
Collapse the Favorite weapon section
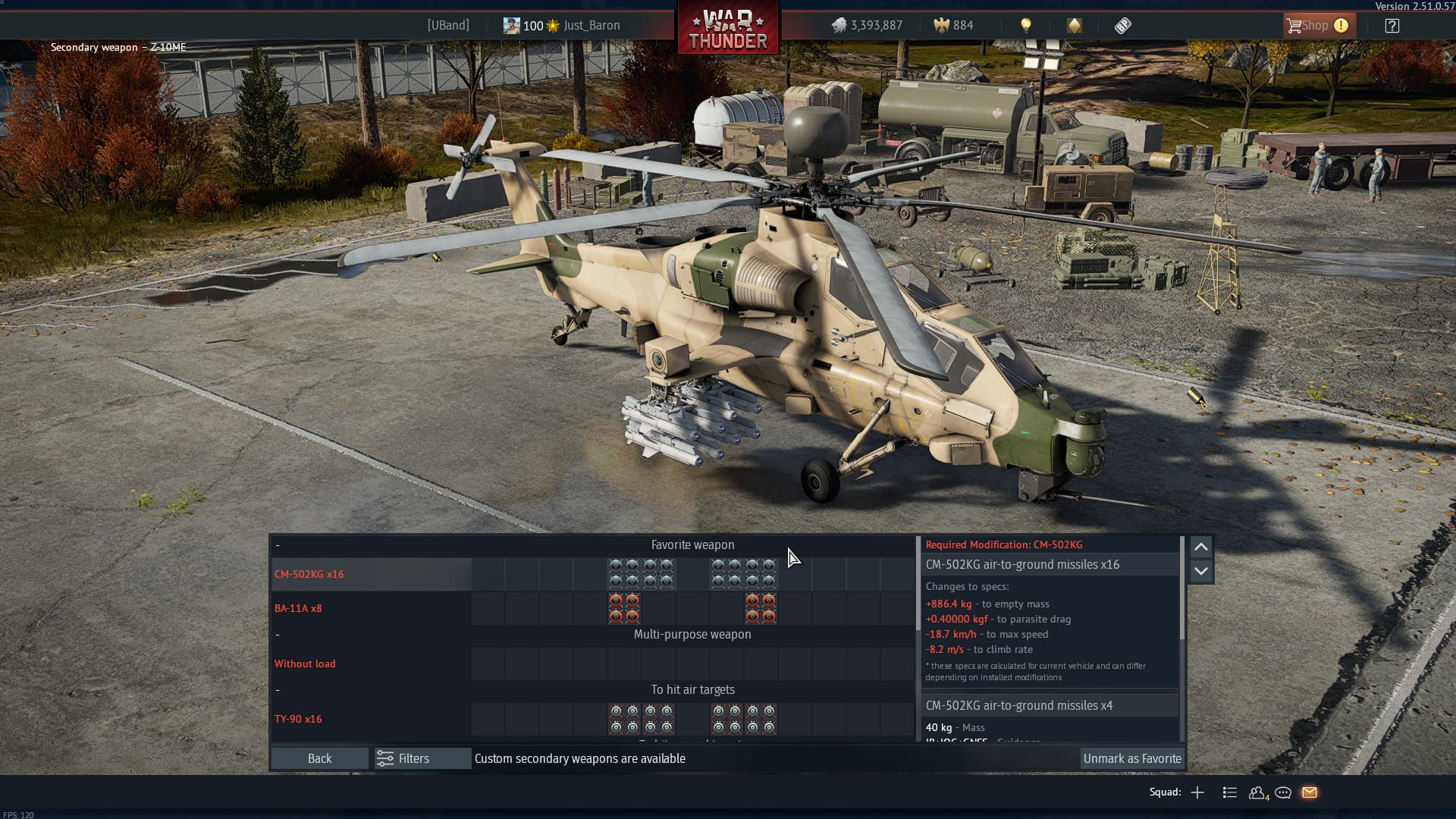coord(278,545)
